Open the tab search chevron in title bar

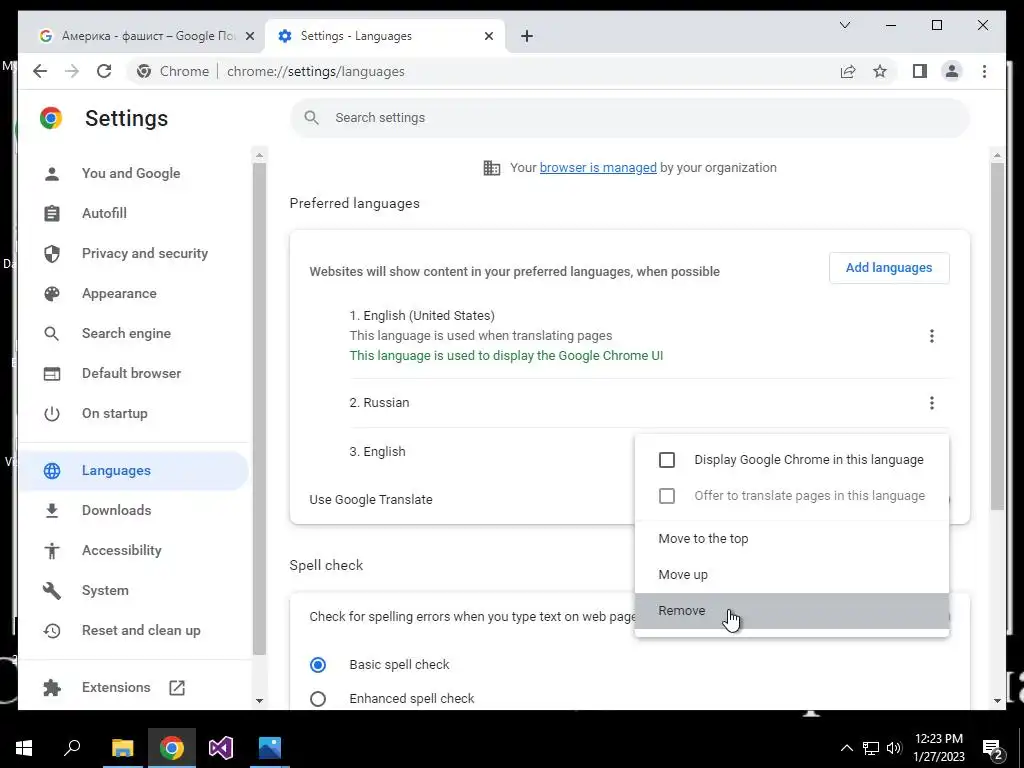click(x=844, y=25)
